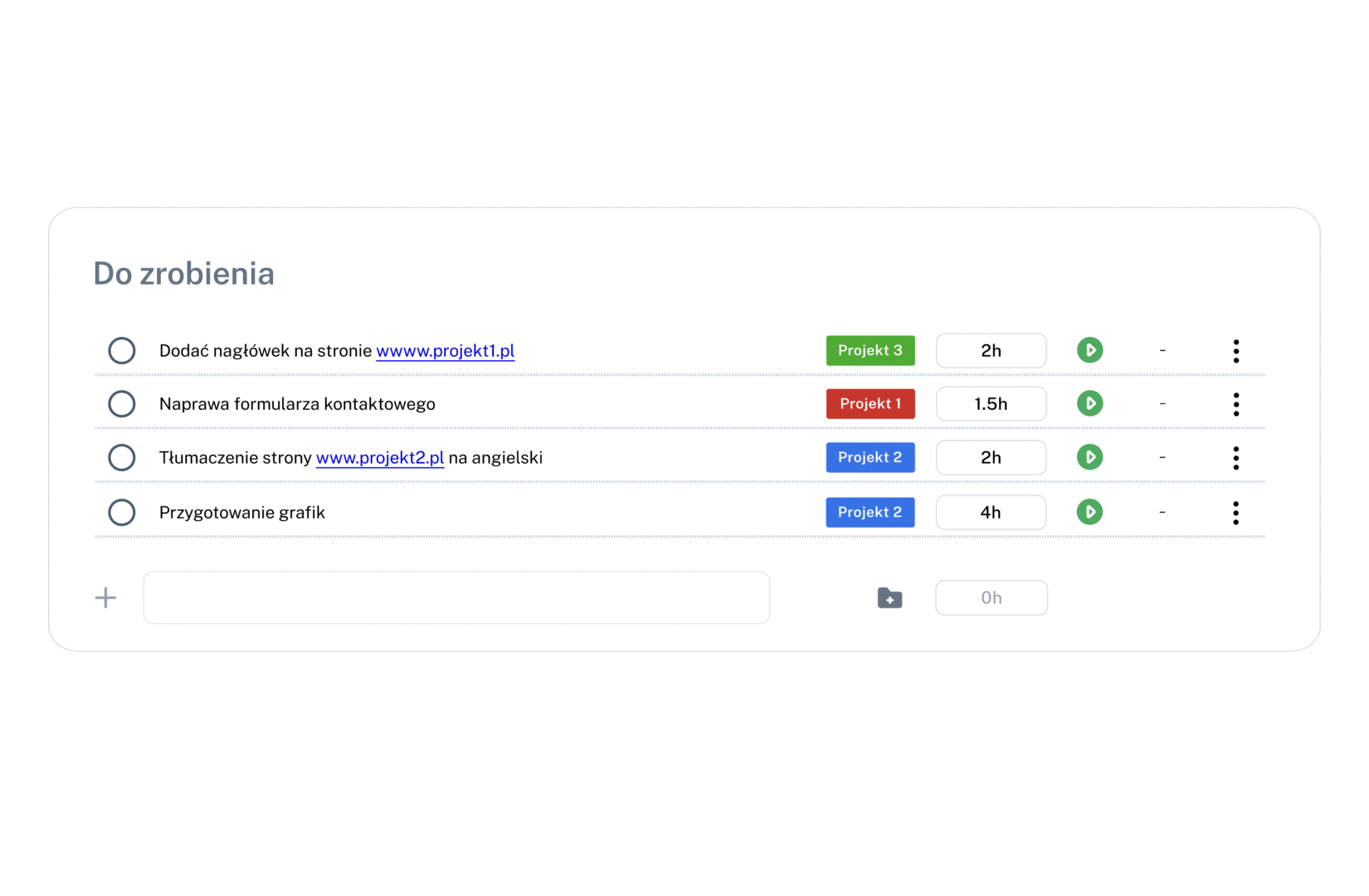
Task: Click the new task name input field
Action: coord(456,597)
